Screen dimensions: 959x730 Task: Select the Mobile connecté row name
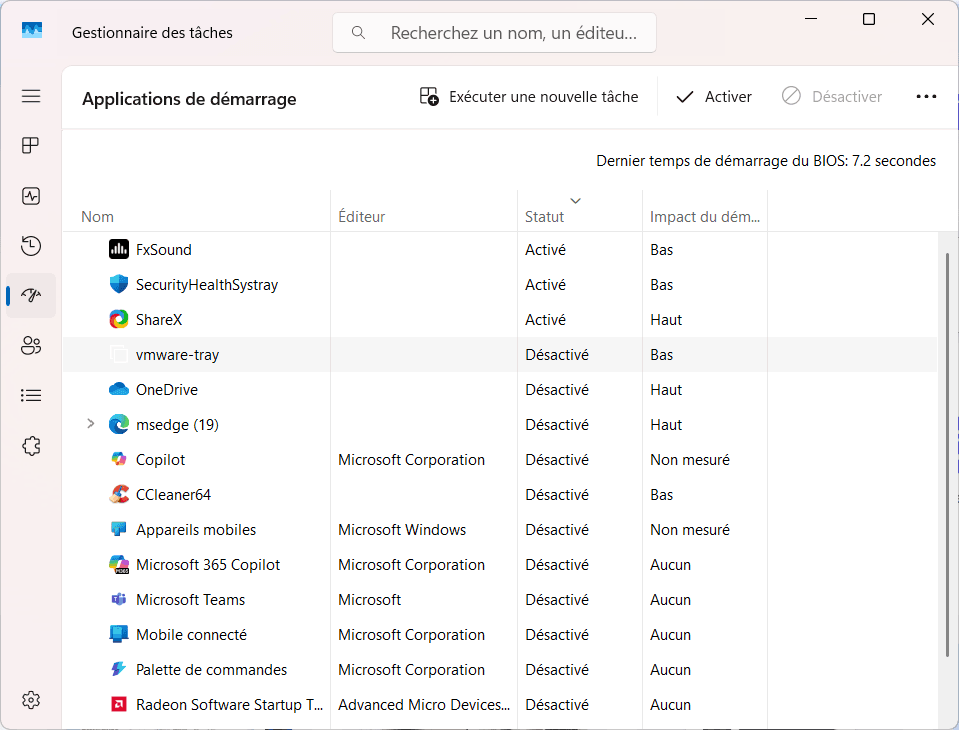click(191, 635)
